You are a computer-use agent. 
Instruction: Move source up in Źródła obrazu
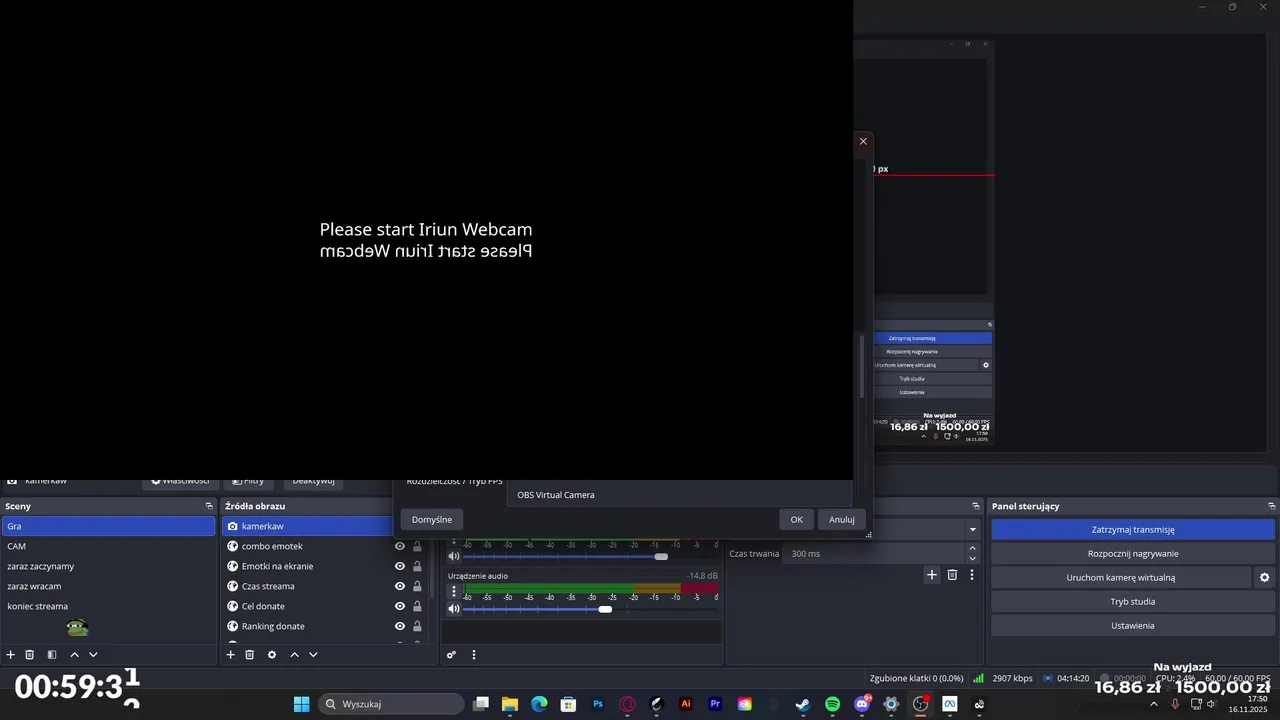click(x=294, y=655)
